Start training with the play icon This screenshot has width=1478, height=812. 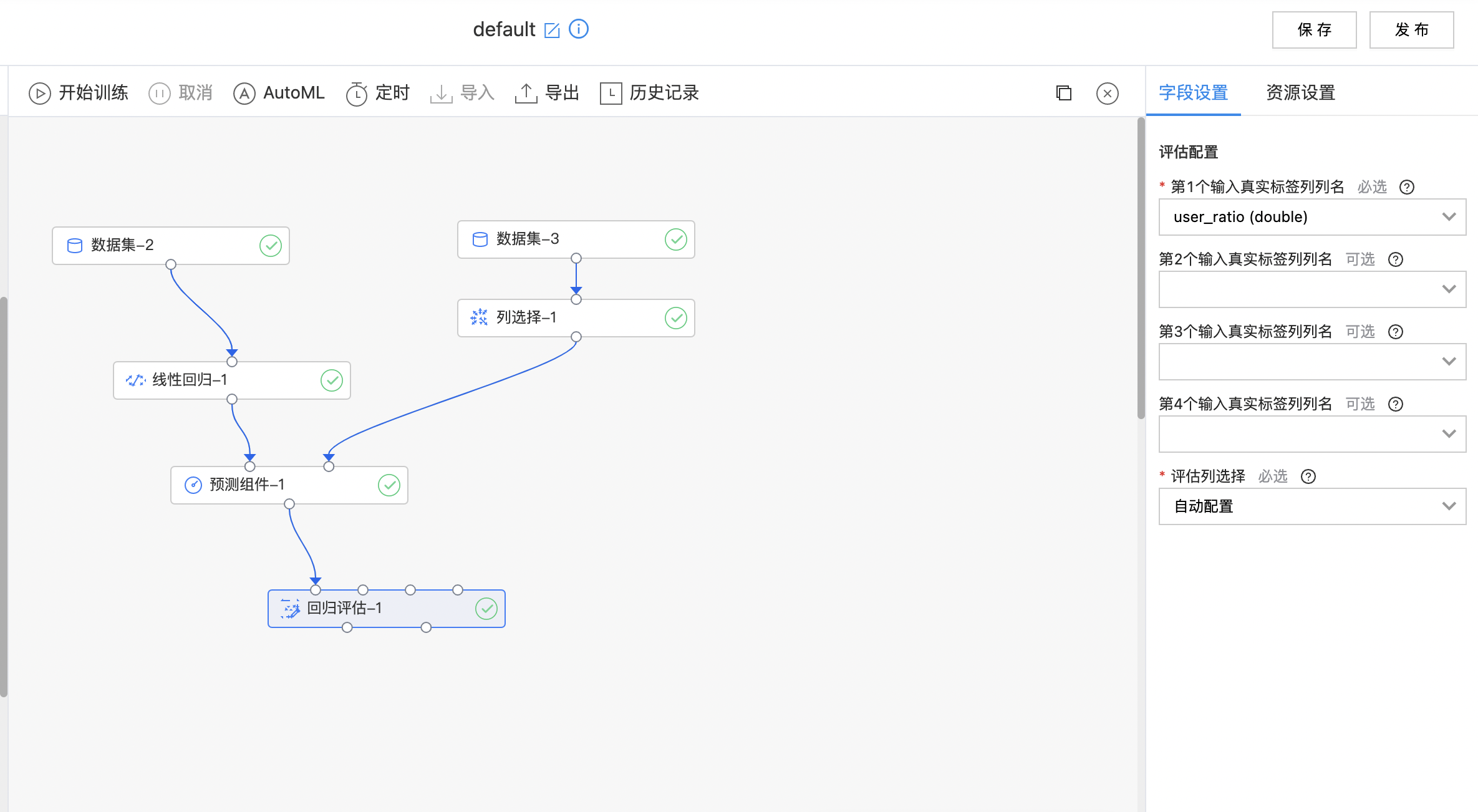pyautogui.click(x=40, y=94)
